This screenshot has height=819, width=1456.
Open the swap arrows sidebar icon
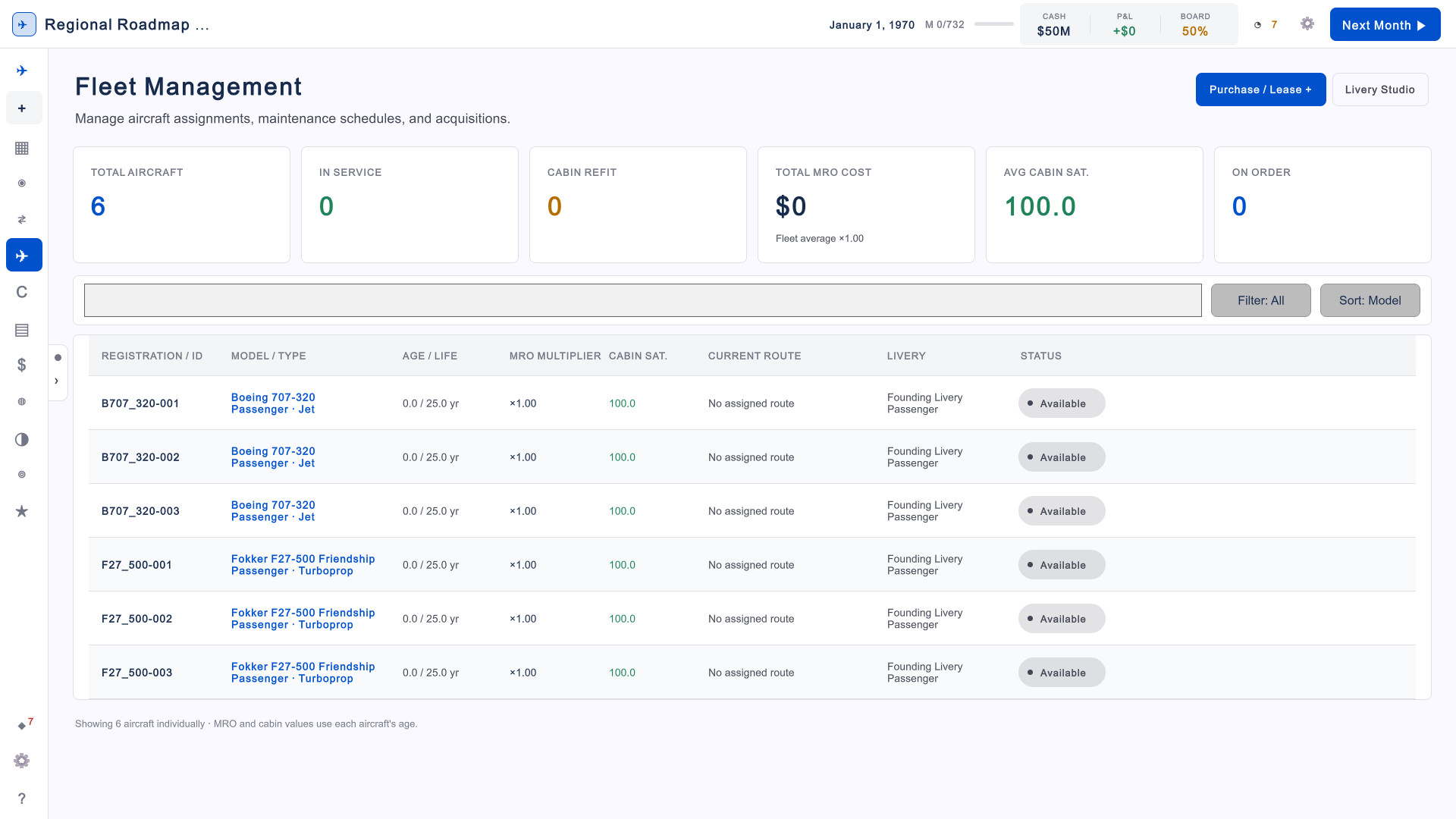[22, 219]
